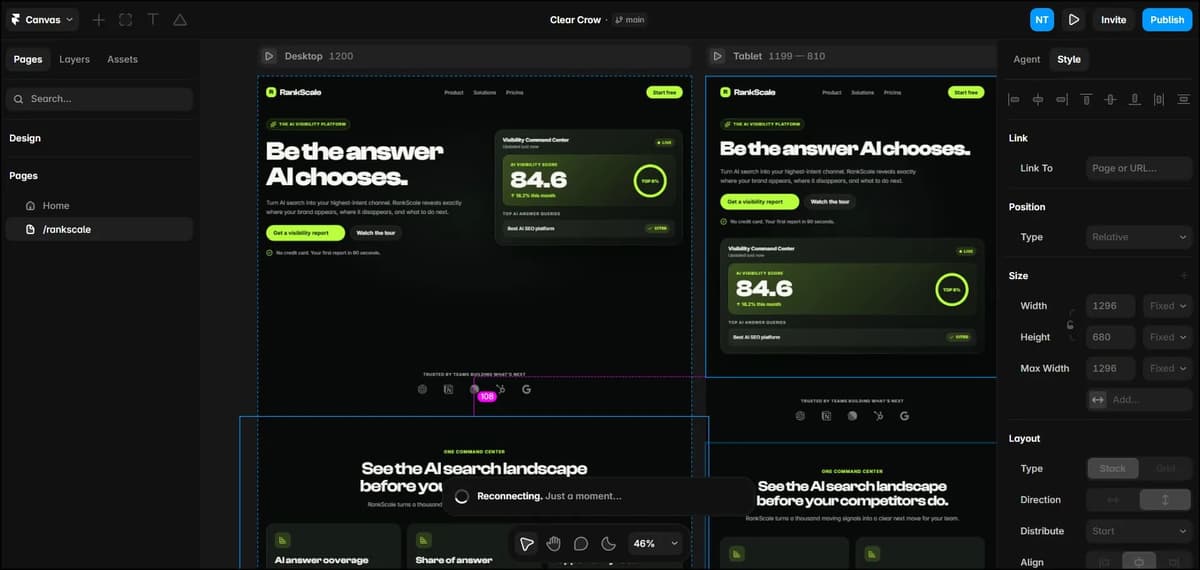The height and width of the screenshot is (570, 1200).
Task: Click the align horizontal center icon
Action: (1038, 99)
